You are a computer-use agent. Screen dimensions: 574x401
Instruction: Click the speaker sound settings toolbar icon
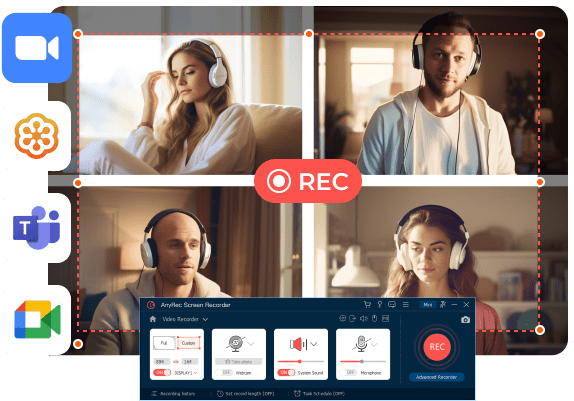tap(364, 319)
